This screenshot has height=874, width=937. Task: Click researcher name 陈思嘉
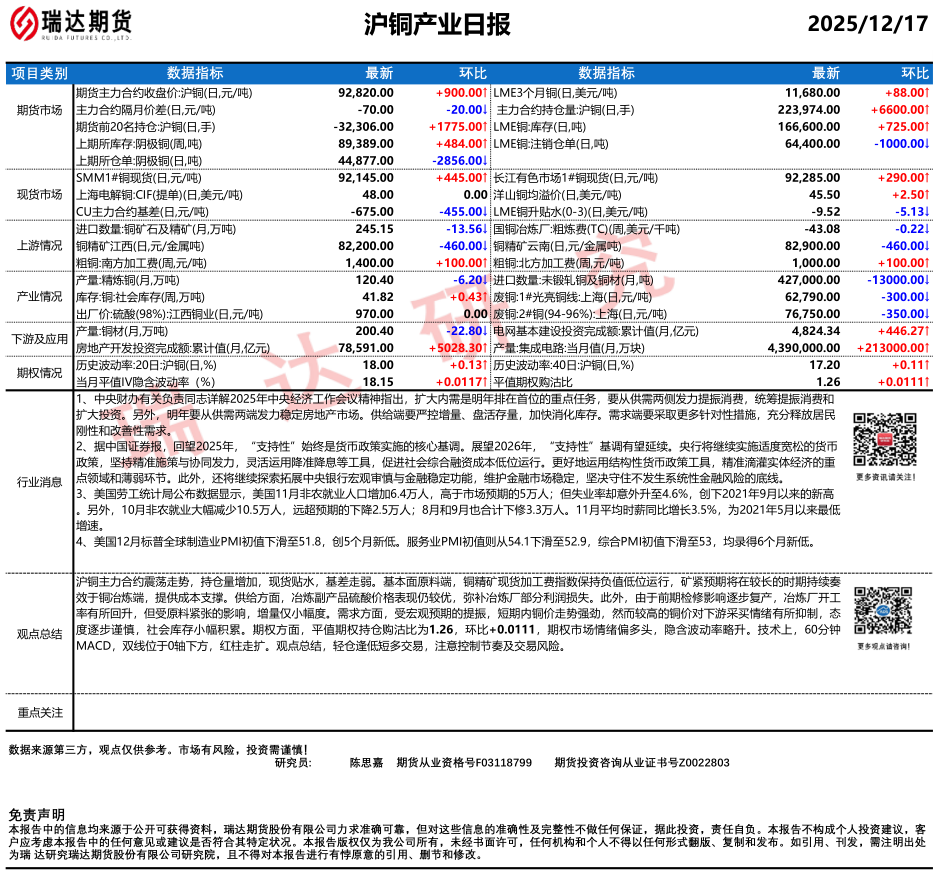pyautogui.click(x=366, y=762)
